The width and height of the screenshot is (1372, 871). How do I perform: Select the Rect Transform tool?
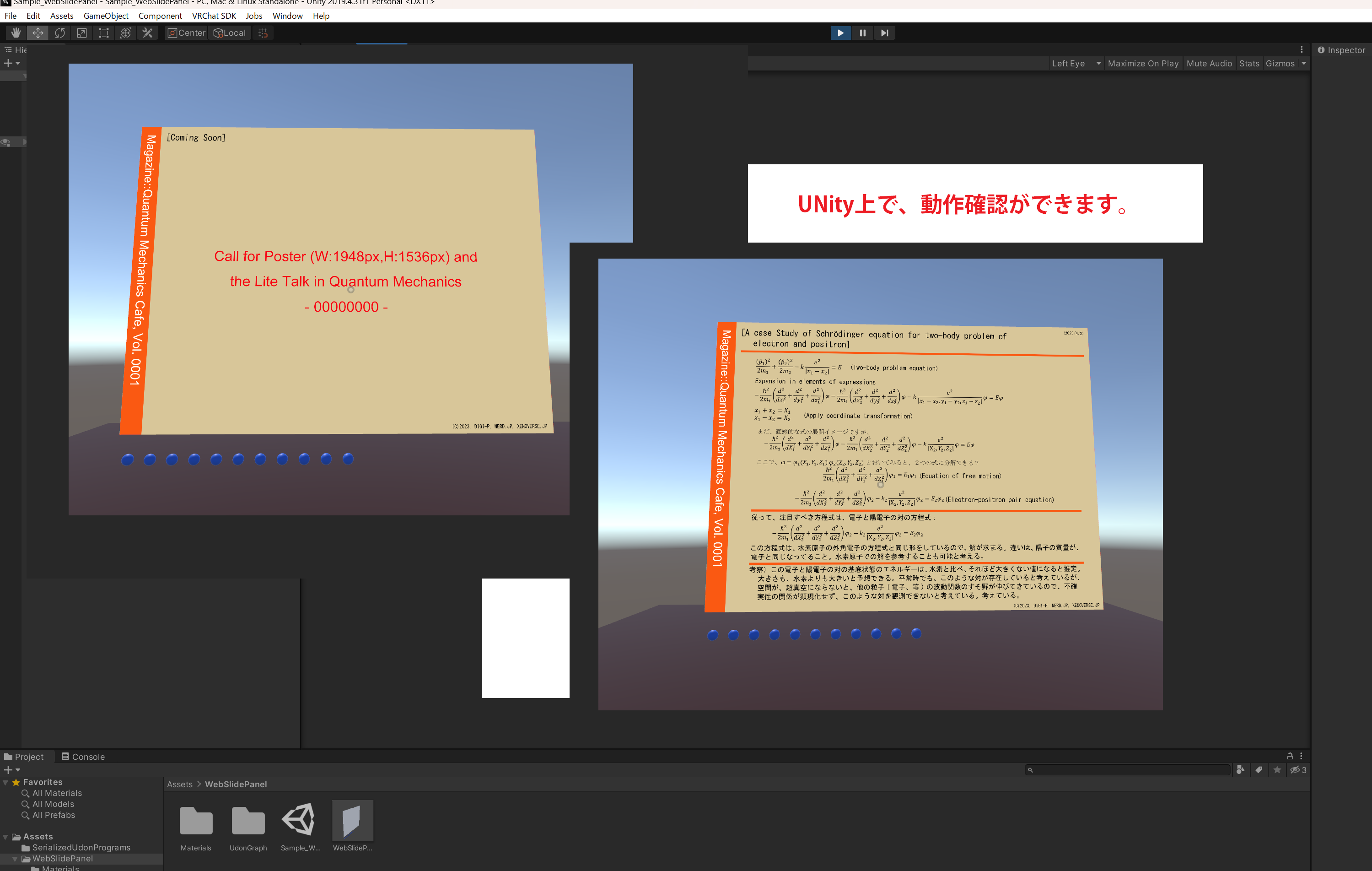(103, 32)
